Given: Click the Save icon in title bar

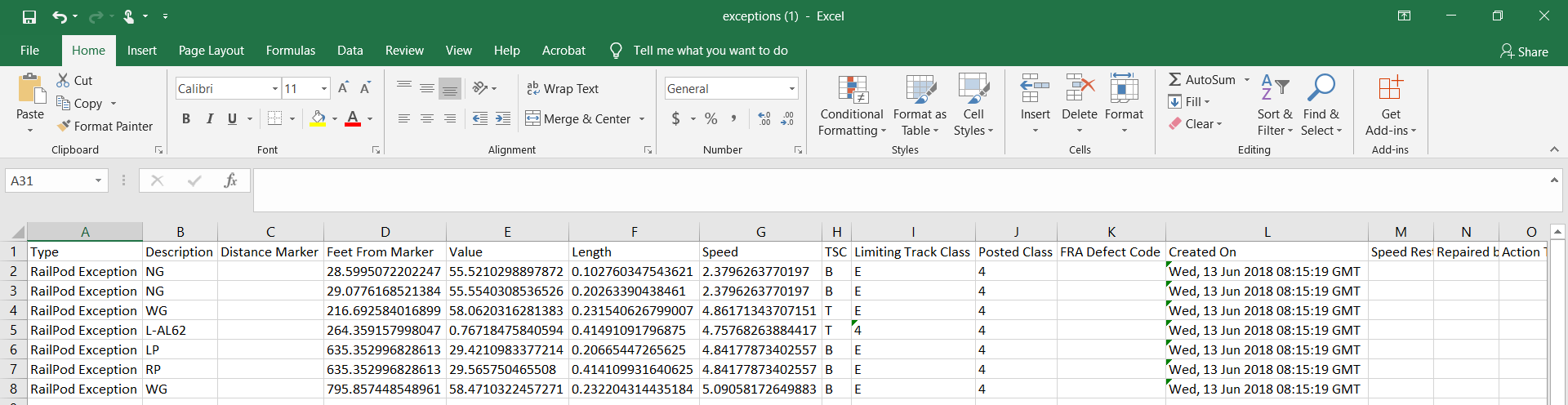Looking at the screenshot, I should click(29, 16).
